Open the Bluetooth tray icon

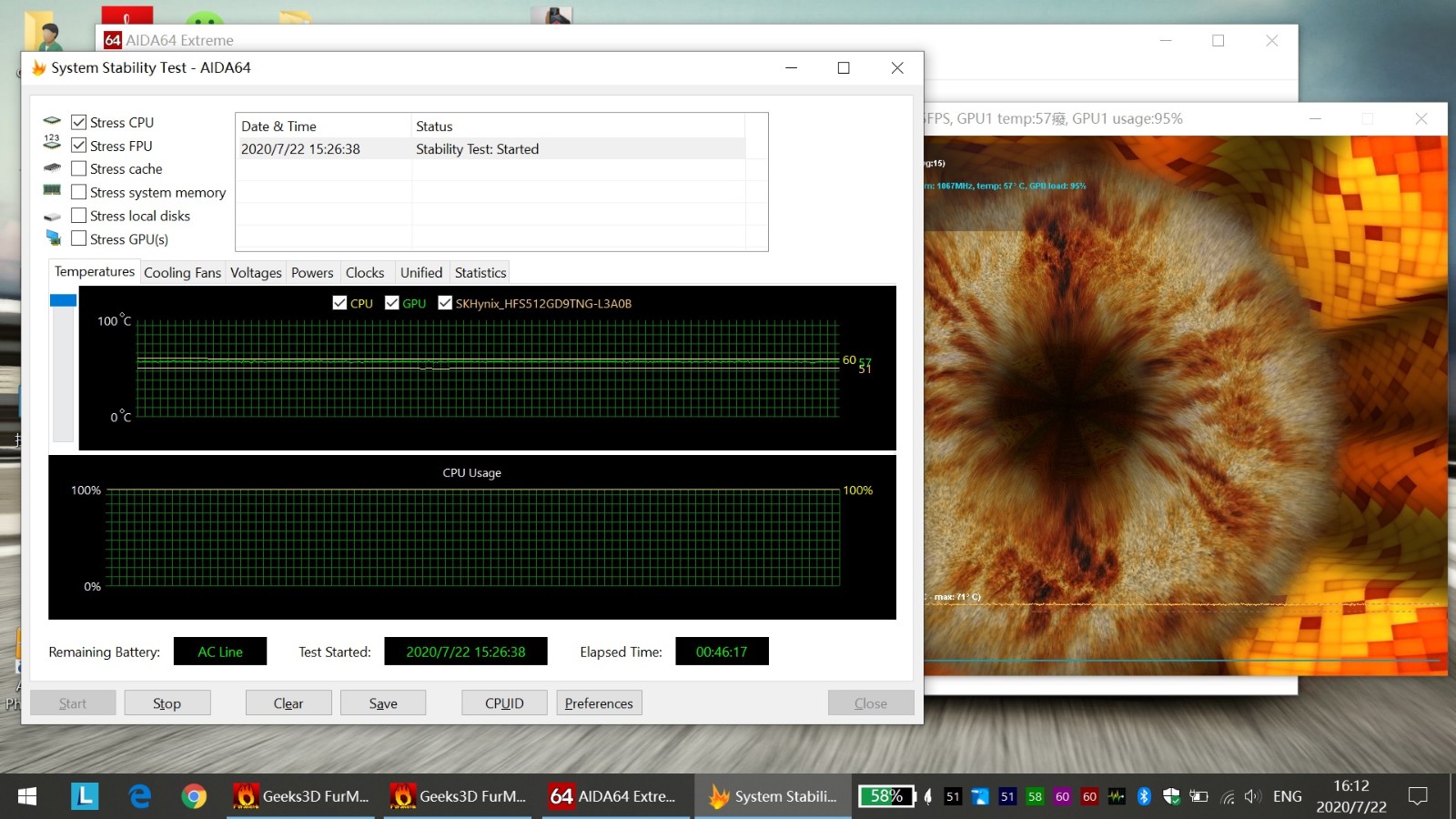[1144, 796]
